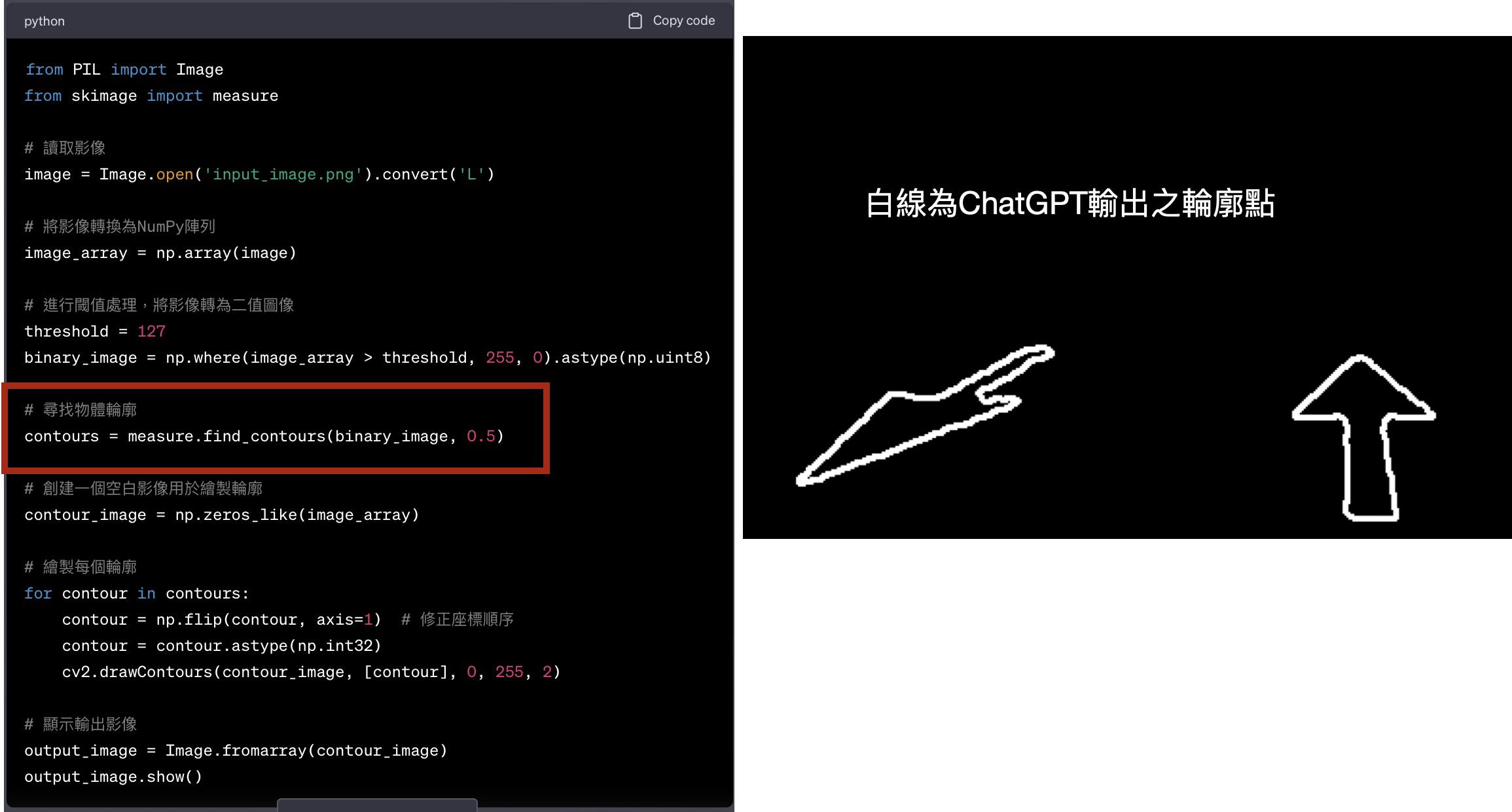Click the cv2.drawContours code line
Viewport: 1512px width, 812px height.
pos(311,672)
